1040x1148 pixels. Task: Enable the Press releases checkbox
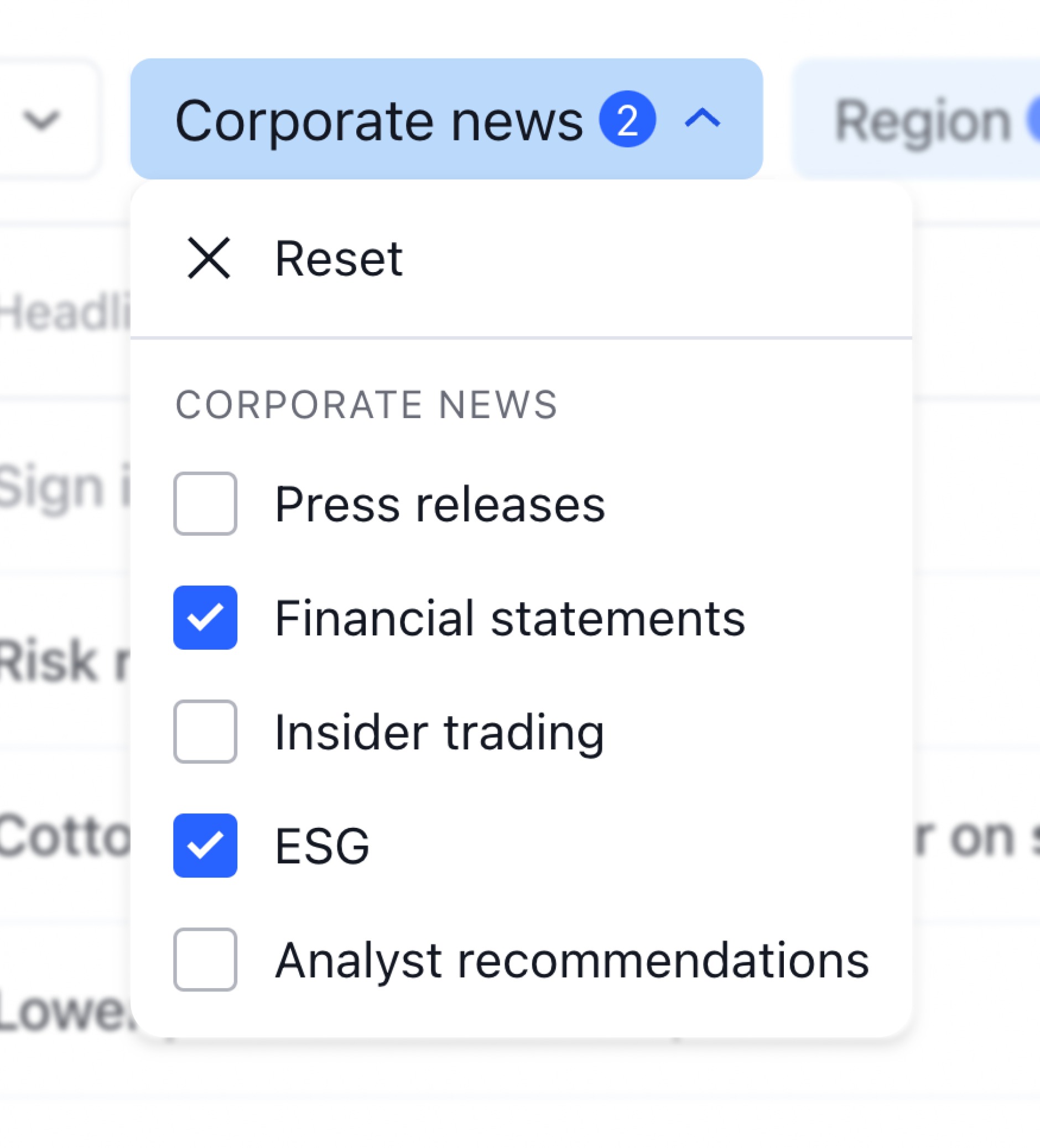[x=205, y=503]
